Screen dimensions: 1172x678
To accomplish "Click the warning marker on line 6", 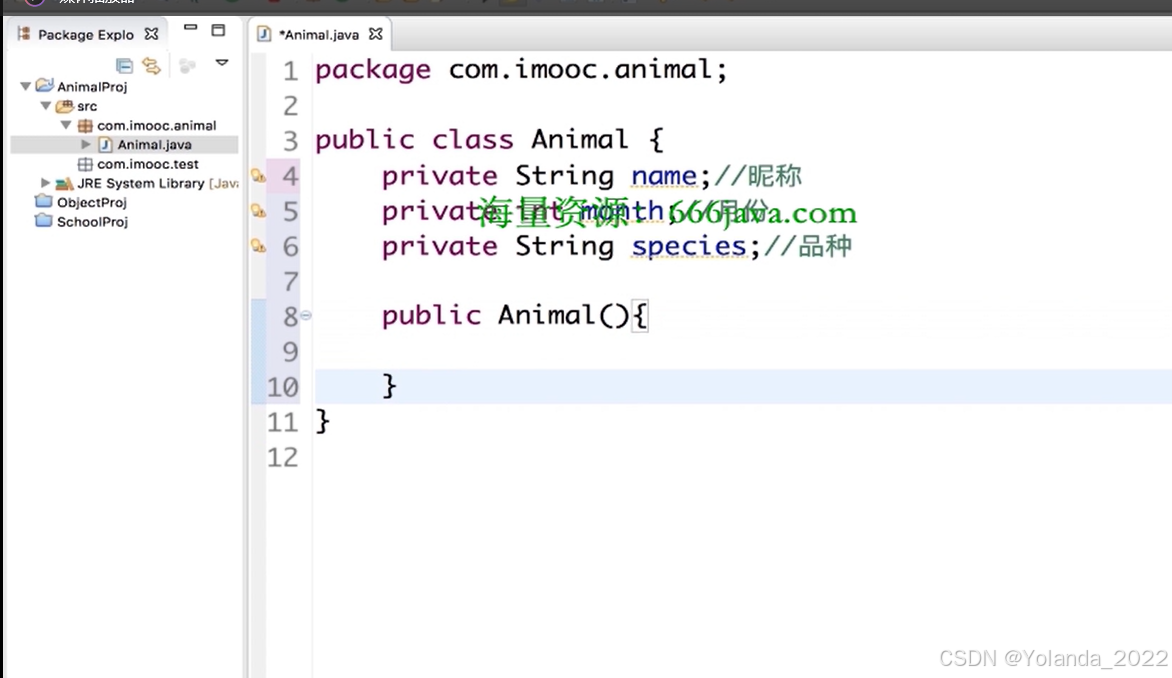I will click(x=259, y=246).
